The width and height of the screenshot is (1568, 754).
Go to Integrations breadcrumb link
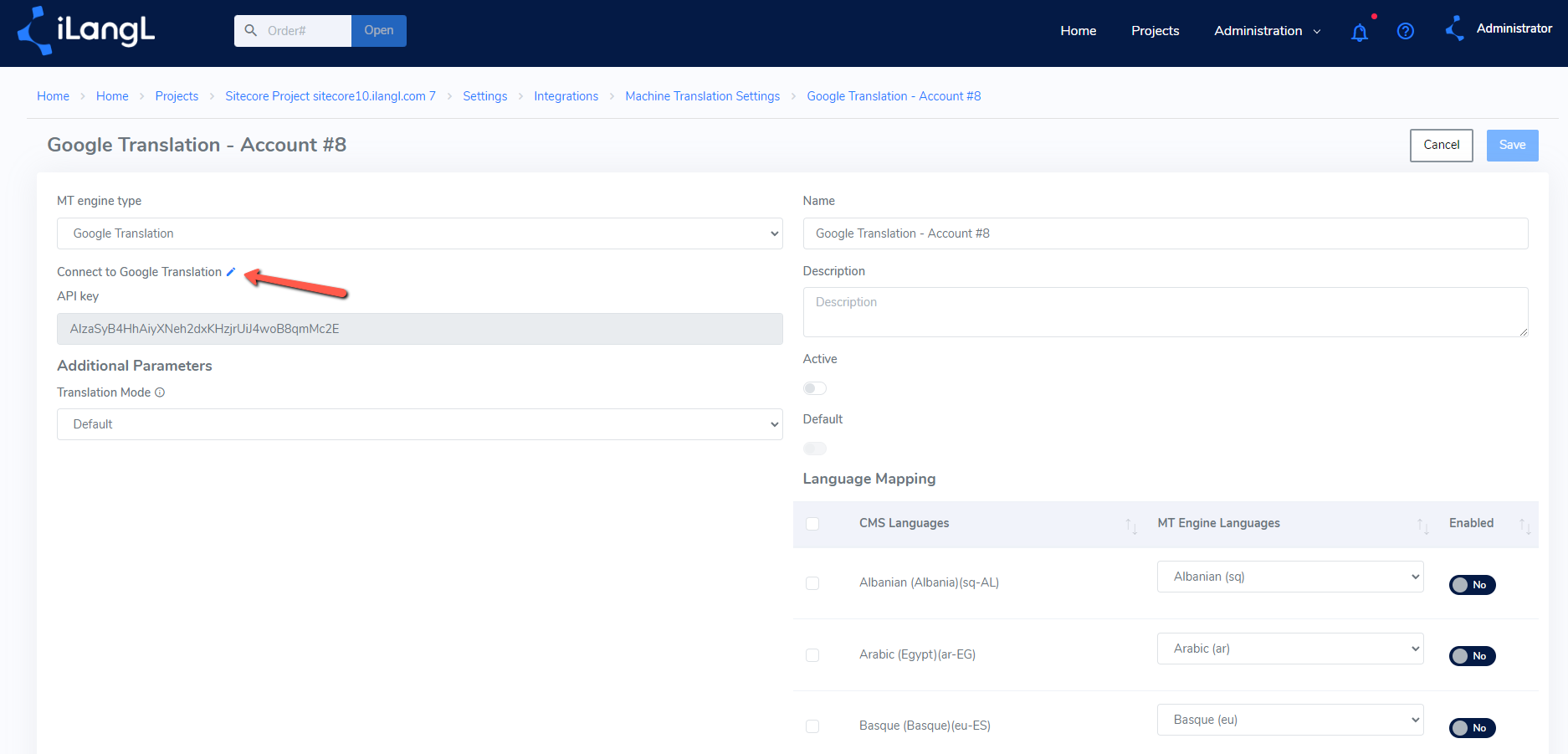566,96
